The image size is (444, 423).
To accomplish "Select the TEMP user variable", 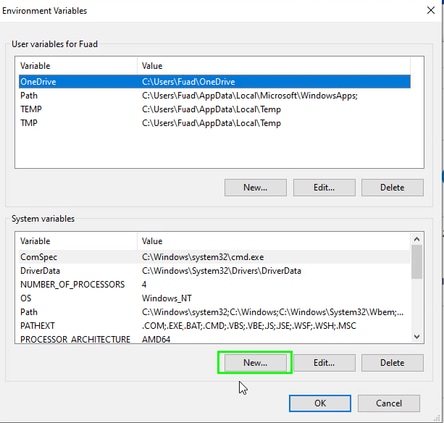I will pyautogui.click(x=215, y=109).
